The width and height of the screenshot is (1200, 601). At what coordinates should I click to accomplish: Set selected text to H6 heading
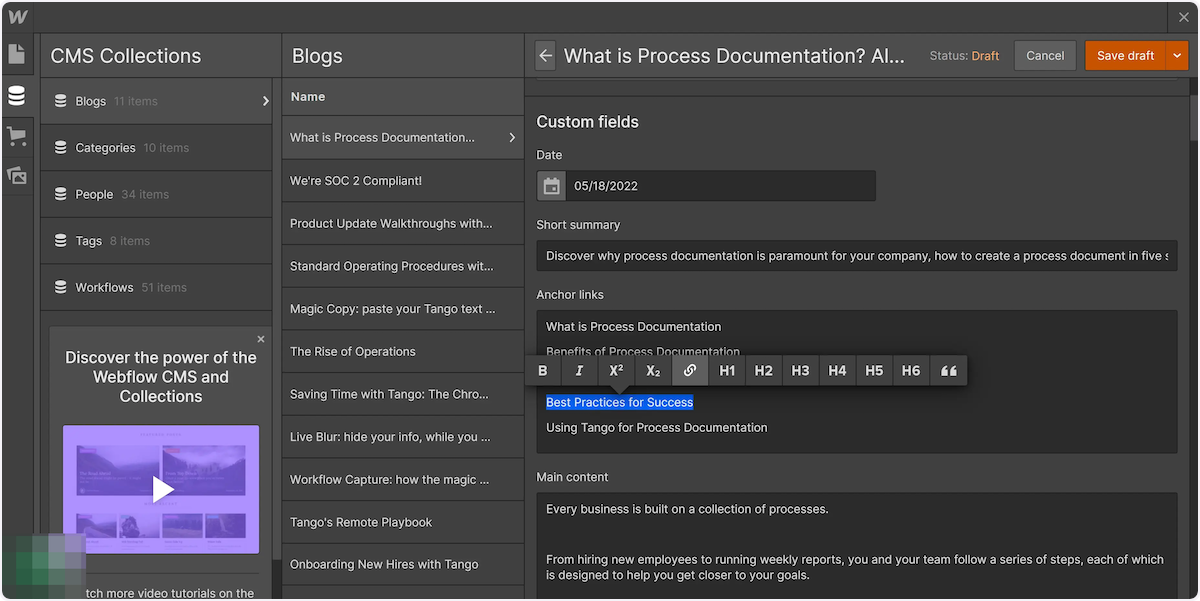click(x=911, y=371)
